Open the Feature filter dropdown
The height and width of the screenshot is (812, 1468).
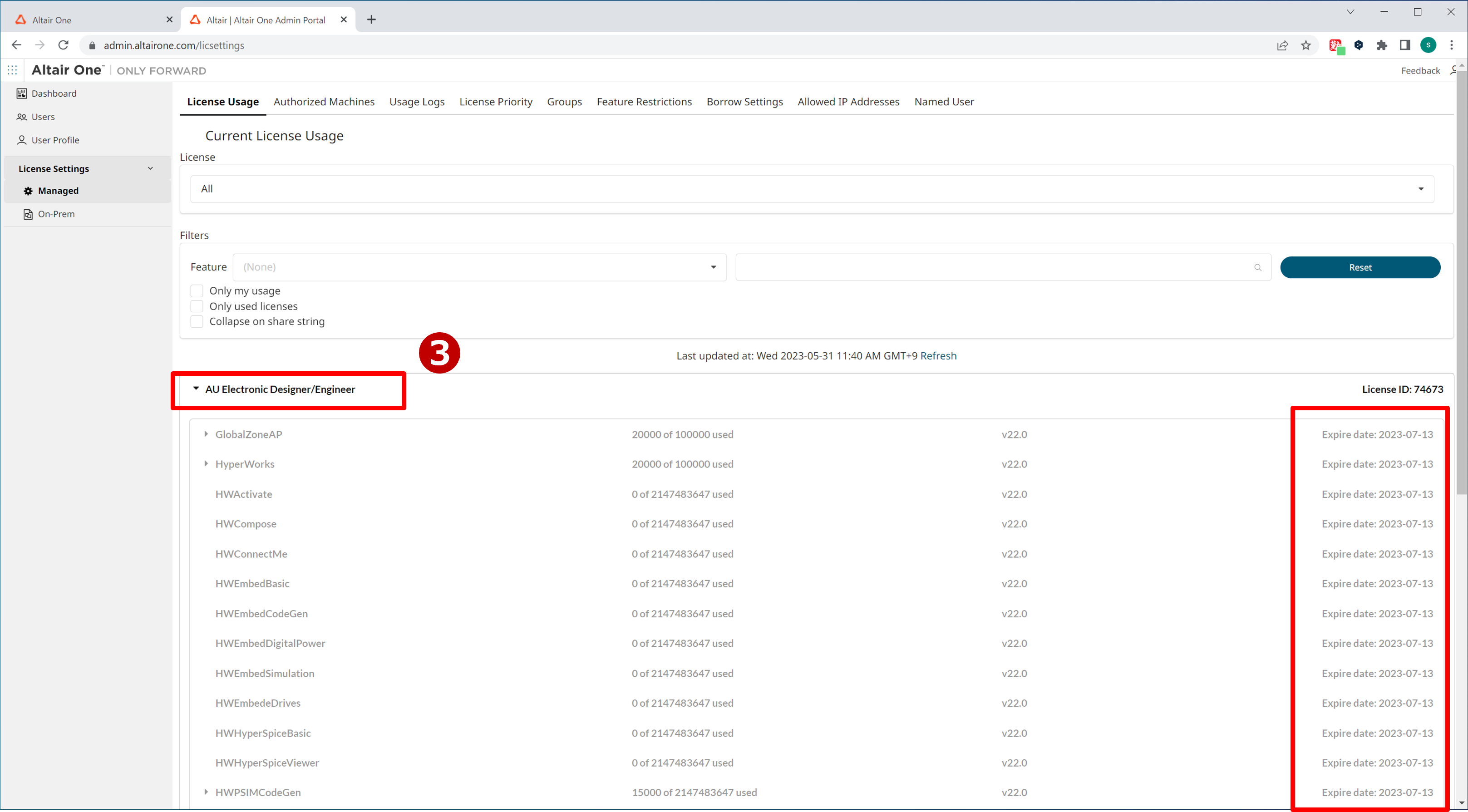[479, 267]
